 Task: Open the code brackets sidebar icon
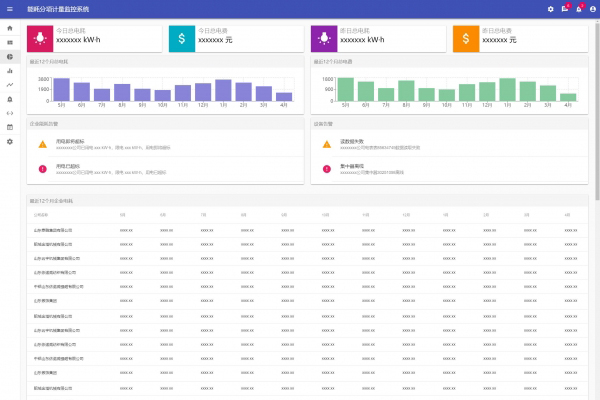(10, 113)
